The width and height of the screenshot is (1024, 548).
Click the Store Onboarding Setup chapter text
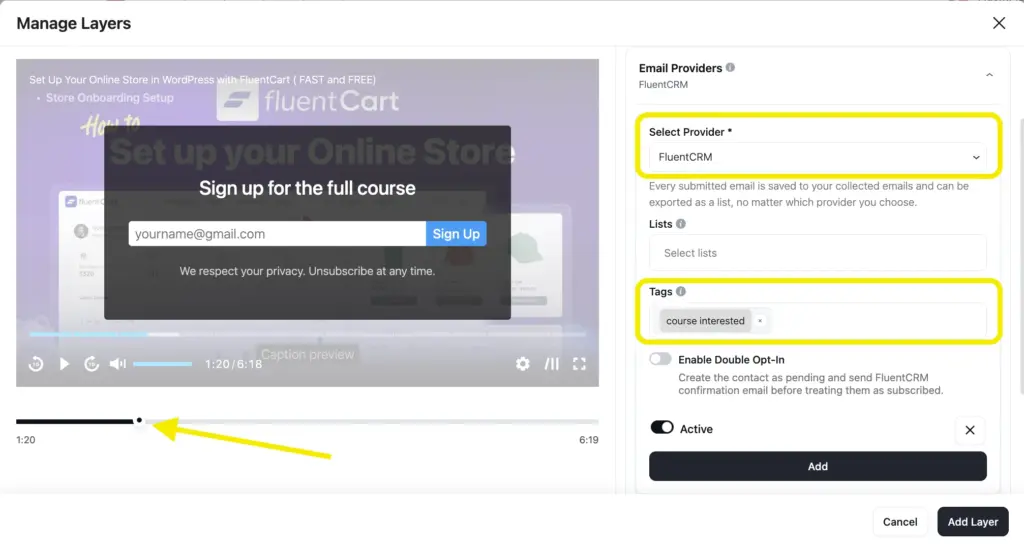click(110, 98)
